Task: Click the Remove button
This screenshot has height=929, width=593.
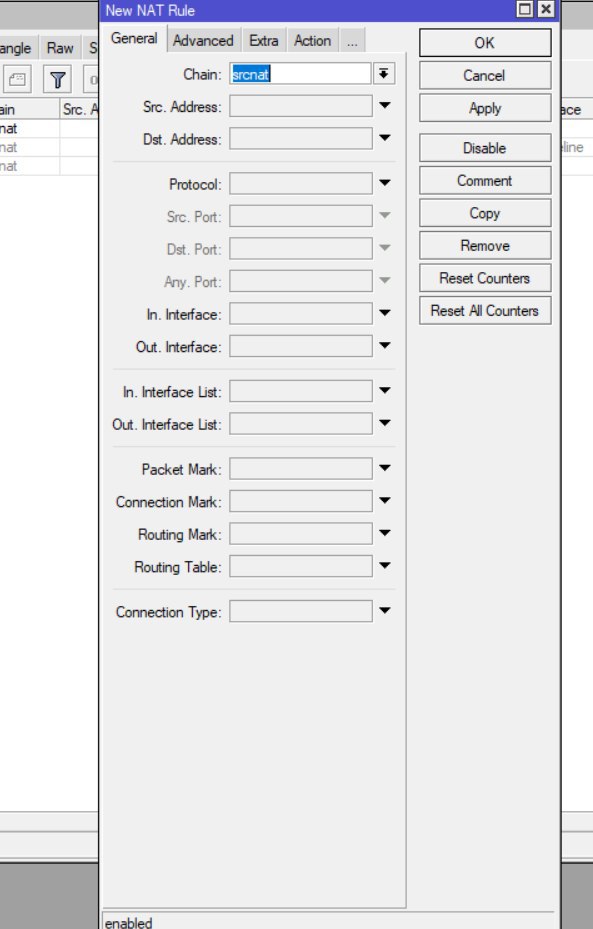Action: [x=485, y=246]
